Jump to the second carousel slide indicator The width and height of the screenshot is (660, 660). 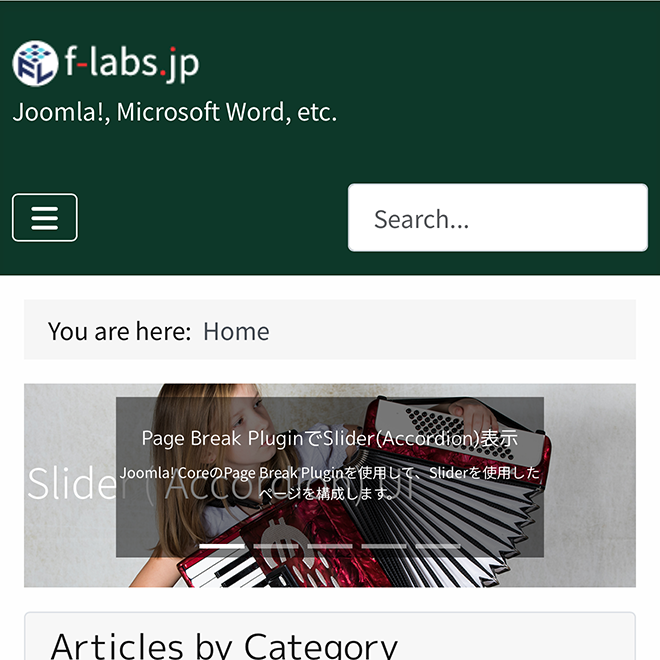(x=275, y=546)
